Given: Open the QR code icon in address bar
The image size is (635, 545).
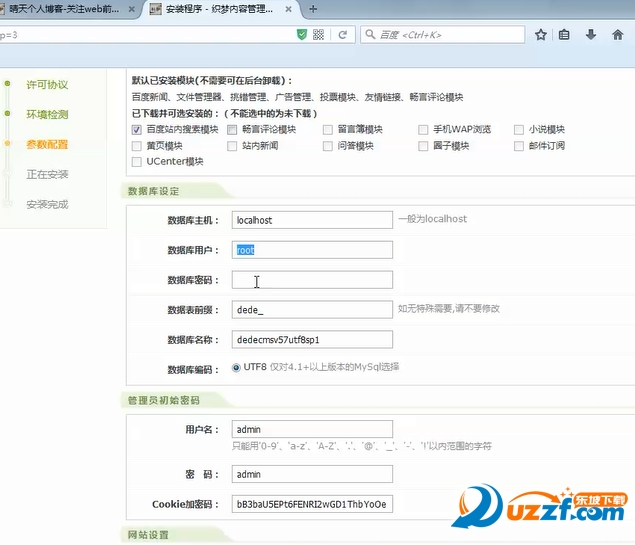Looking at the screenshot, I should [318, 35].
